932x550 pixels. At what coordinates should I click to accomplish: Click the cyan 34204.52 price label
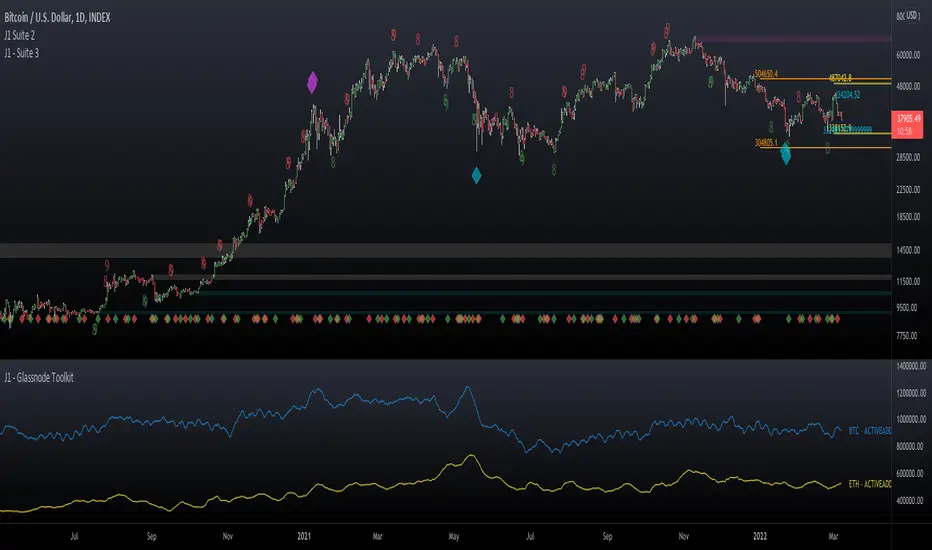pyautogui.click(x=848, y=96)
